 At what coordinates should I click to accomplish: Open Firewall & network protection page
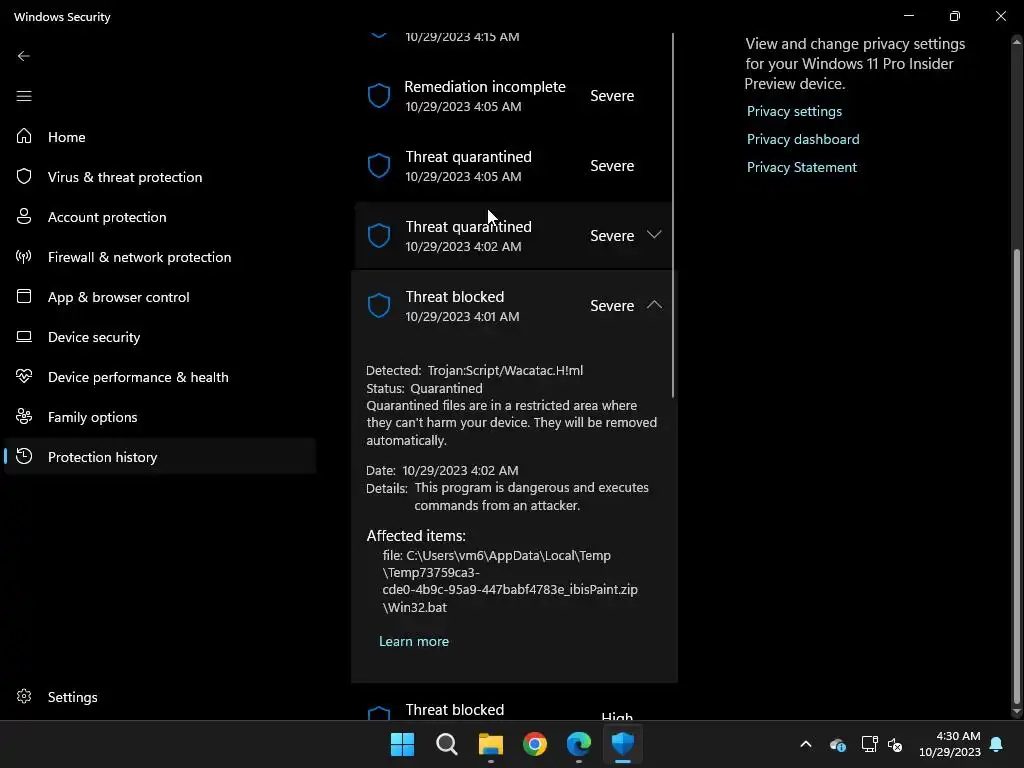pyautogui.click(x=161, y=257)
